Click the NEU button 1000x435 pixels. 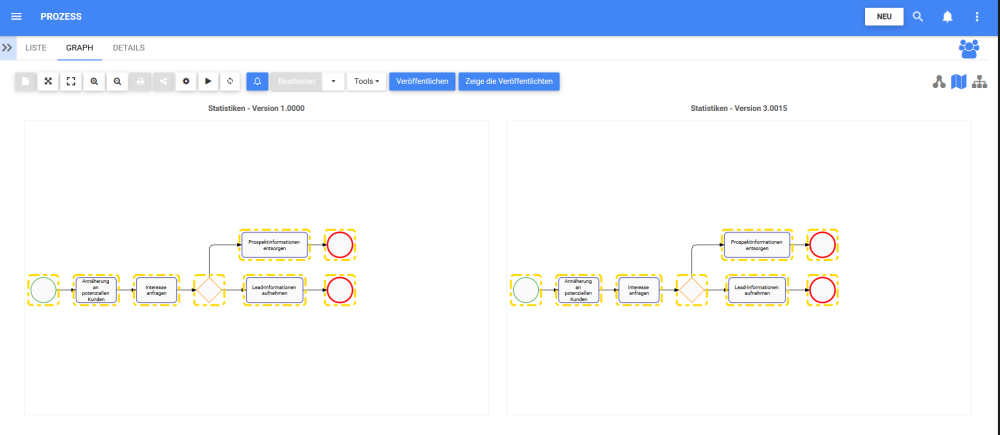(884, 17)
